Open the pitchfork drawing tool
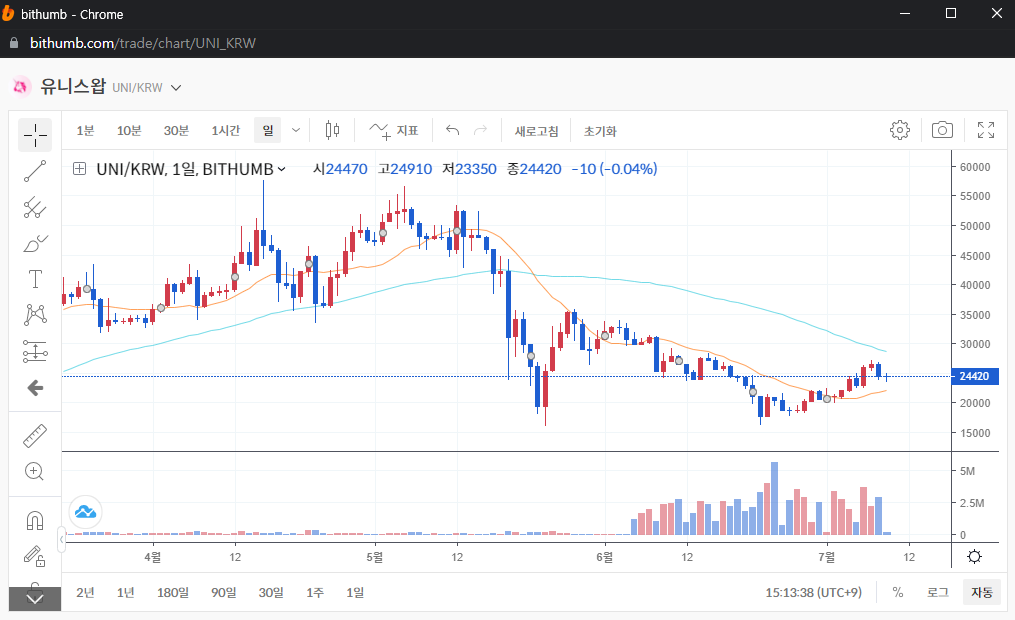Viewport: 1015px width, 620px height. point(35,208)
